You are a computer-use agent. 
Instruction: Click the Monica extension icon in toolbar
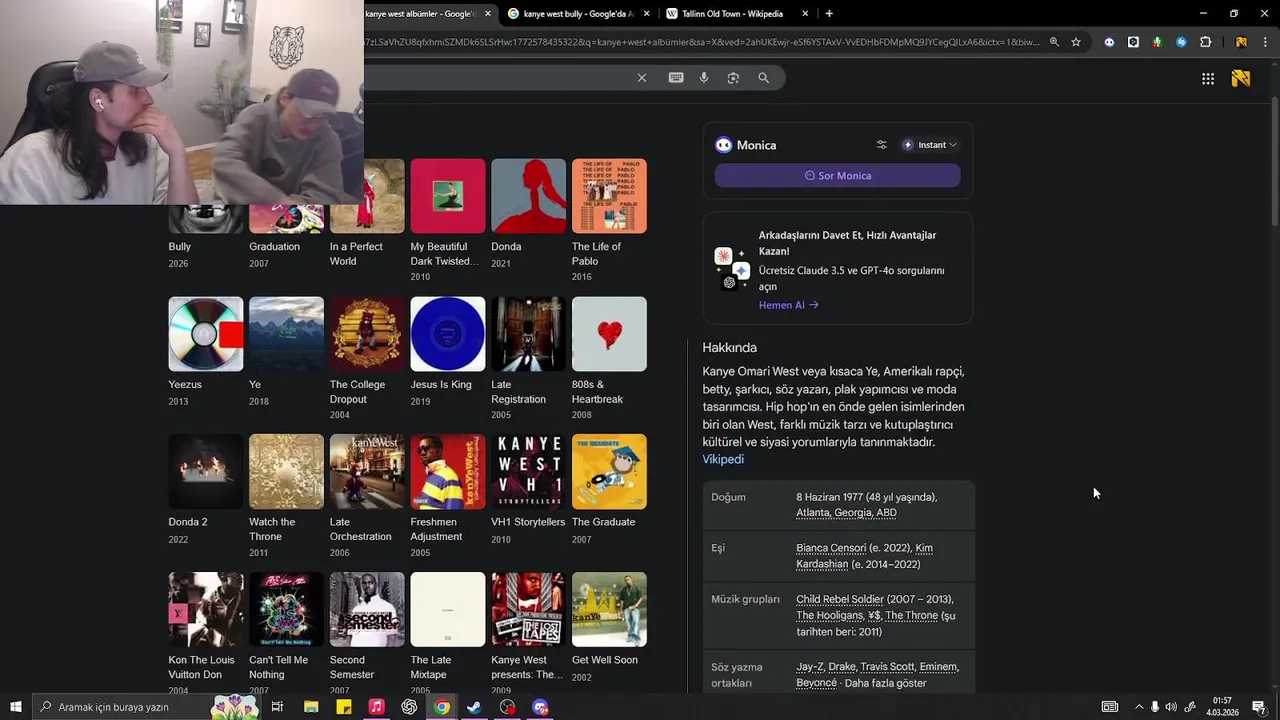point(1109,42)
